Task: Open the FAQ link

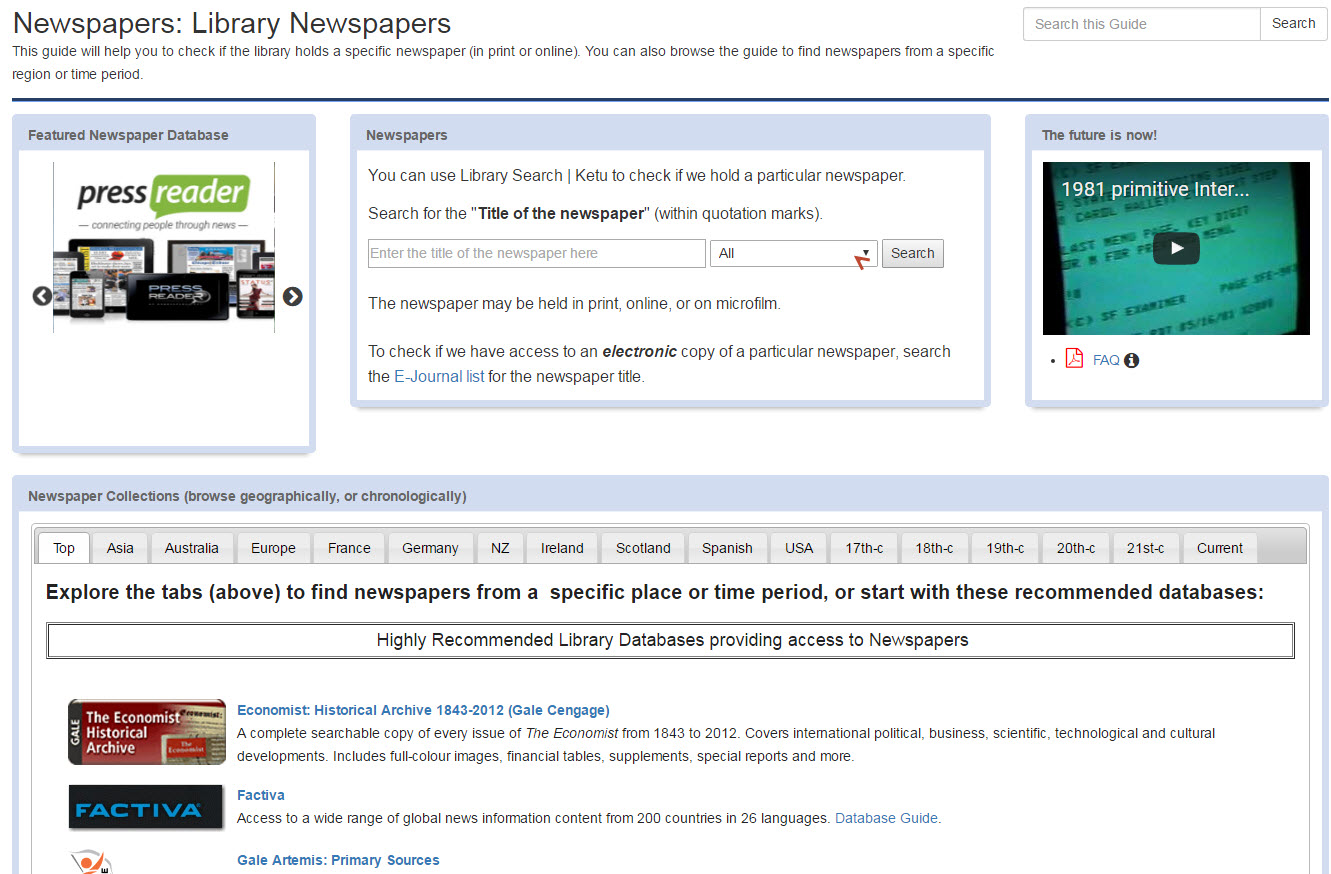Action: coord(1106,360)
